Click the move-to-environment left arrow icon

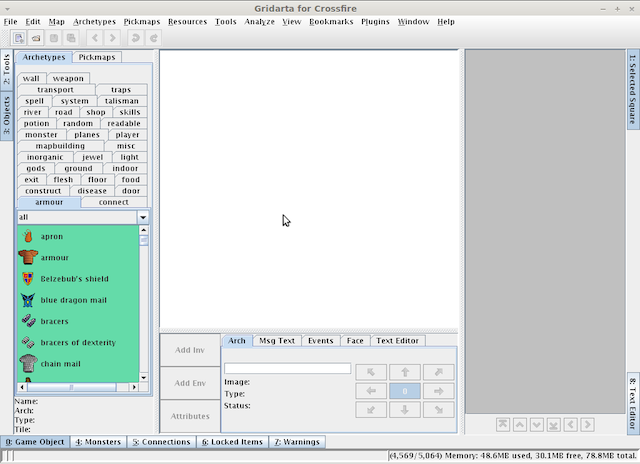tap(571, 425)
